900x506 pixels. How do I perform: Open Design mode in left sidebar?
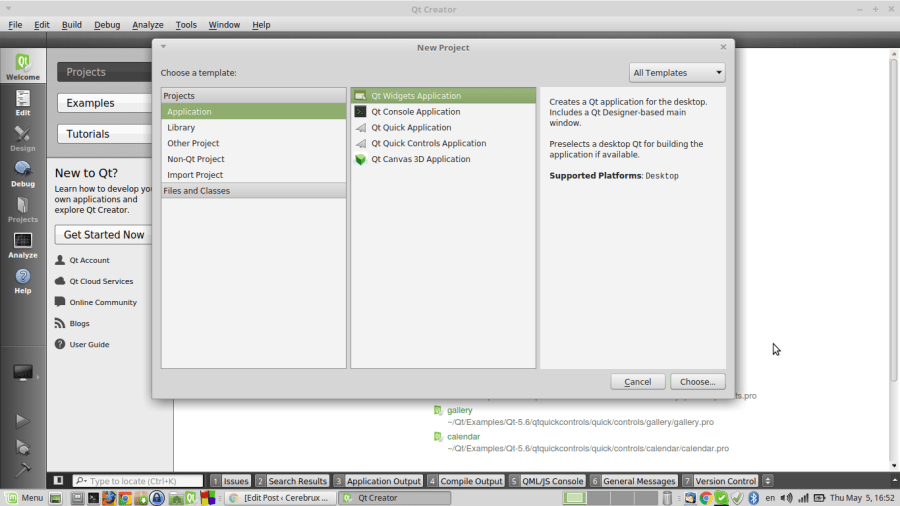(x=23, y=139)
